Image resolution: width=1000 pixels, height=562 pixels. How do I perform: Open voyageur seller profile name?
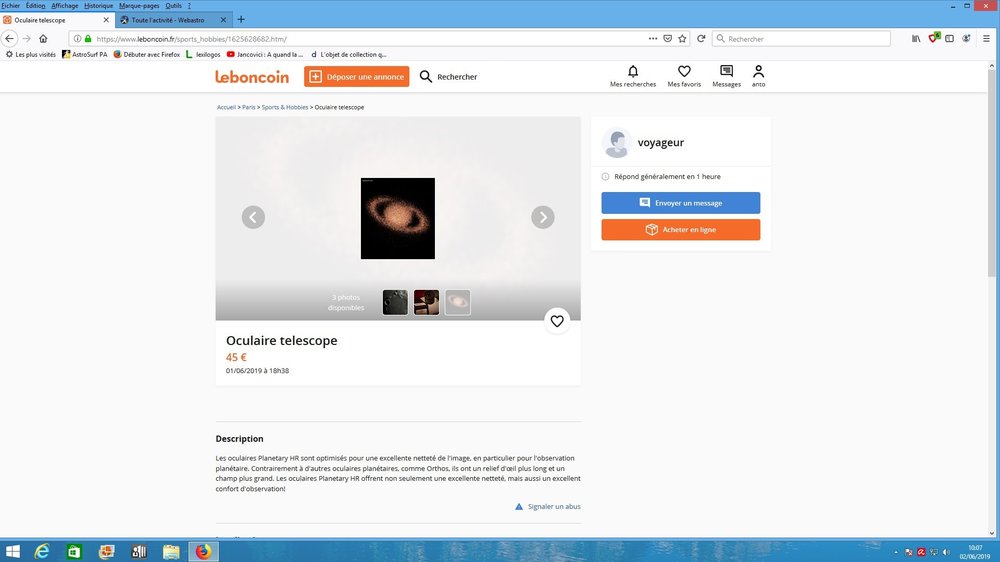click(x=661, y=142)
